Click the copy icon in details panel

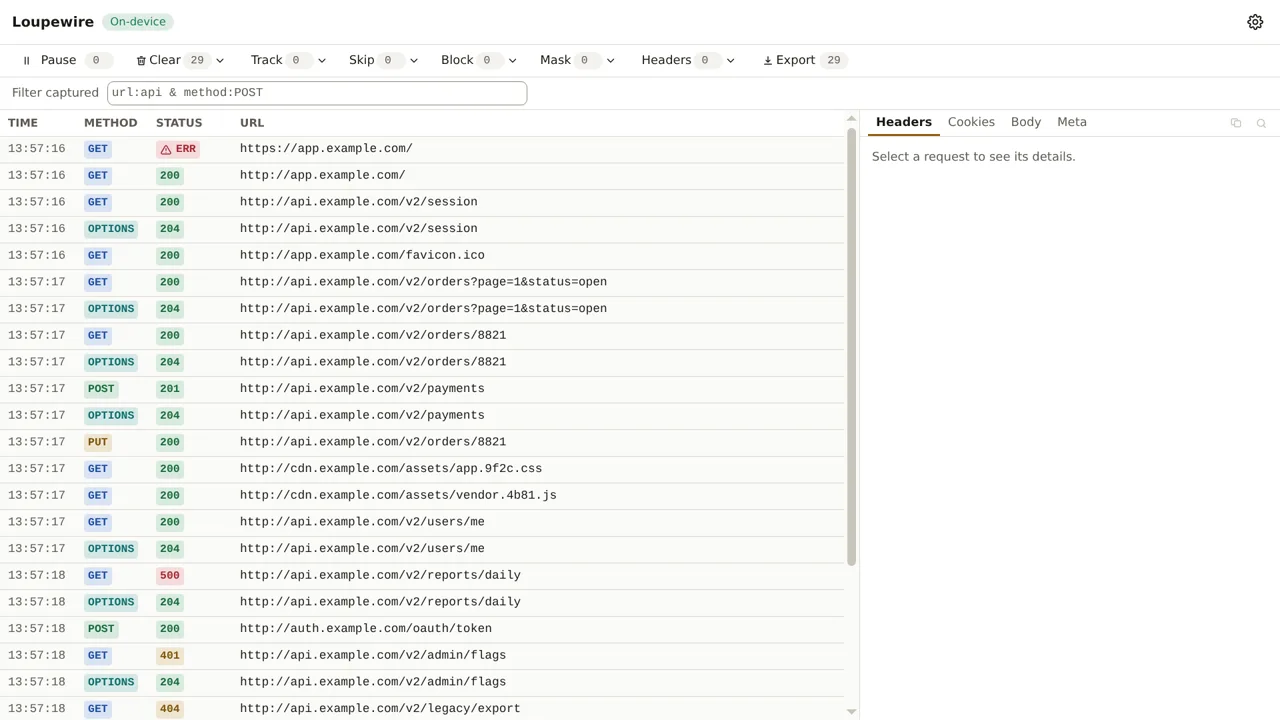click(1236, 123)
